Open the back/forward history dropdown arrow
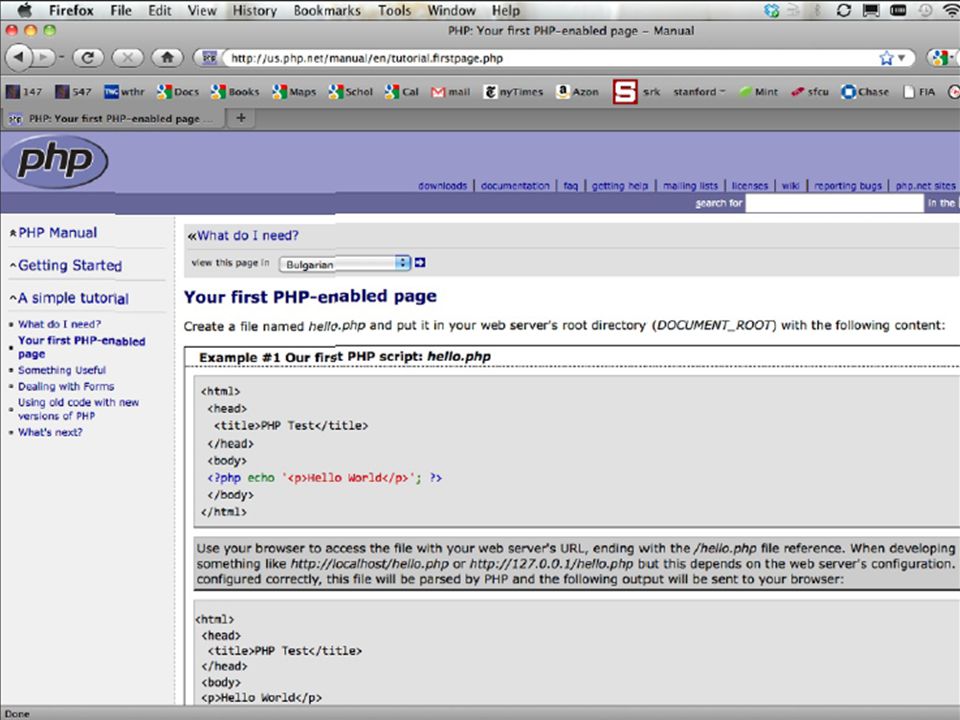The height and width of the screenshot is (720, 960). (61, 58)
